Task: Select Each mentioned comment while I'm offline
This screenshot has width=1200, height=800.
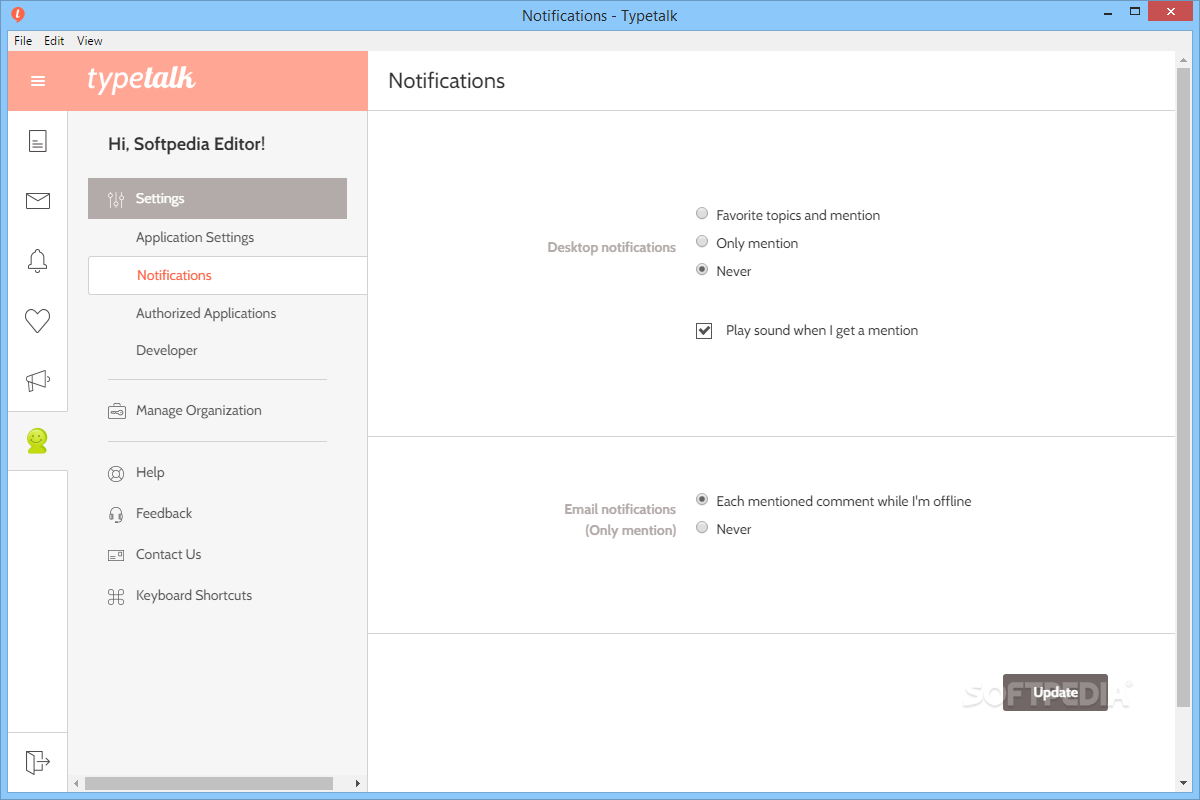Action: coord(702,500)
